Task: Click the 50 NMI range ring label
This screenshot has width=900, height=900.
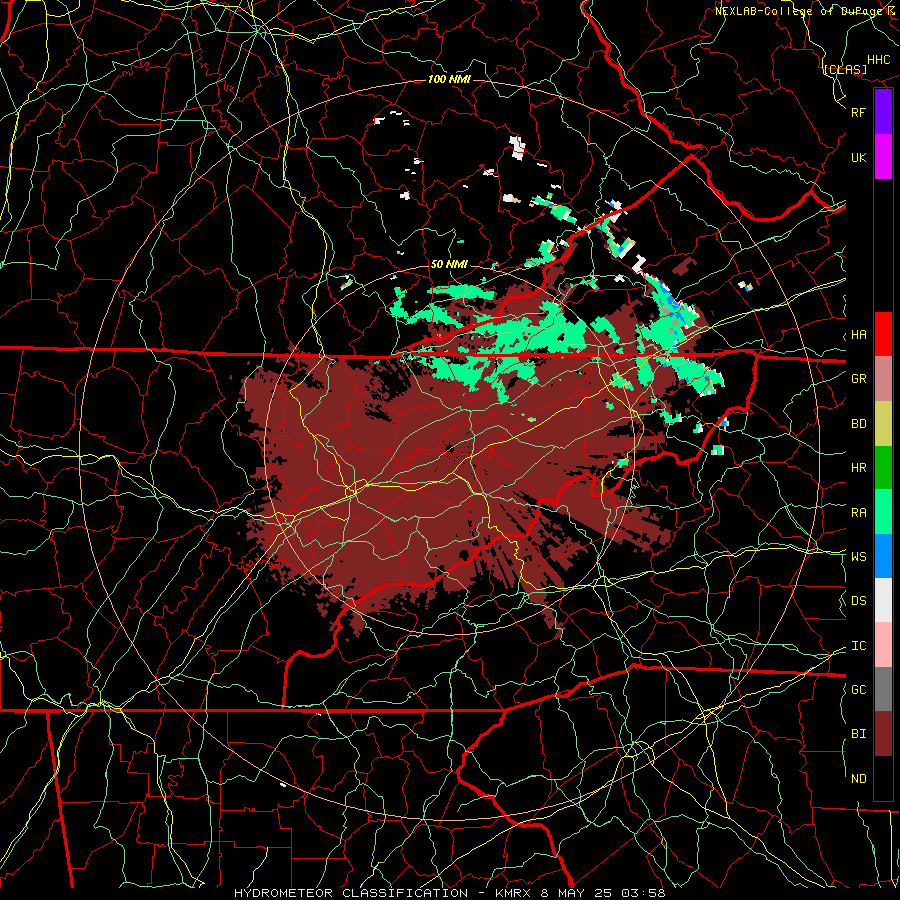Action: point(449,264)
